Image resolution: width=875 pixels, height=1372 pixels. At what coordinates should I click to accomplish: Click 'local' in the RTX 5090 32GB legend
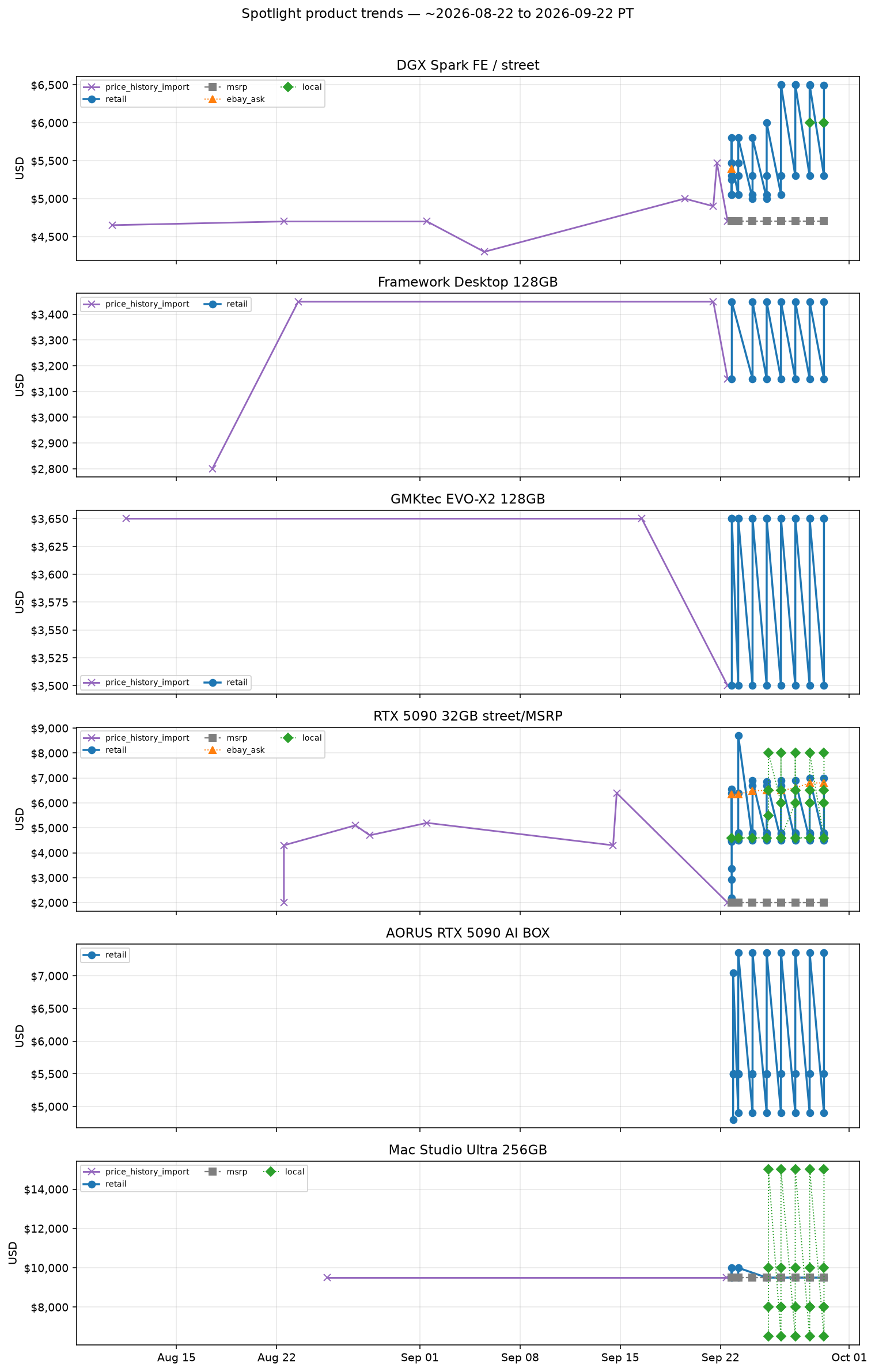click(312, 738)
